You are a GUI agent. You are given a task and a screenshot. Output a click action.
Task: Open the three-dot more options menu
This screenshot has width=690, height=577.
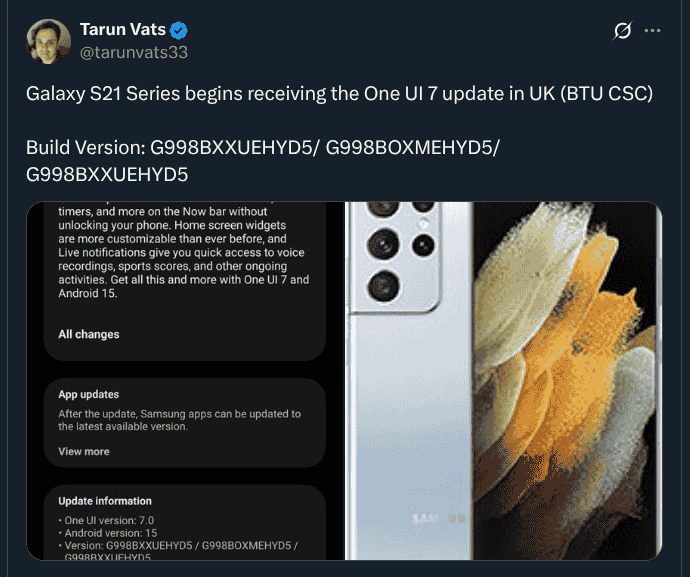[x=652, y=30]
